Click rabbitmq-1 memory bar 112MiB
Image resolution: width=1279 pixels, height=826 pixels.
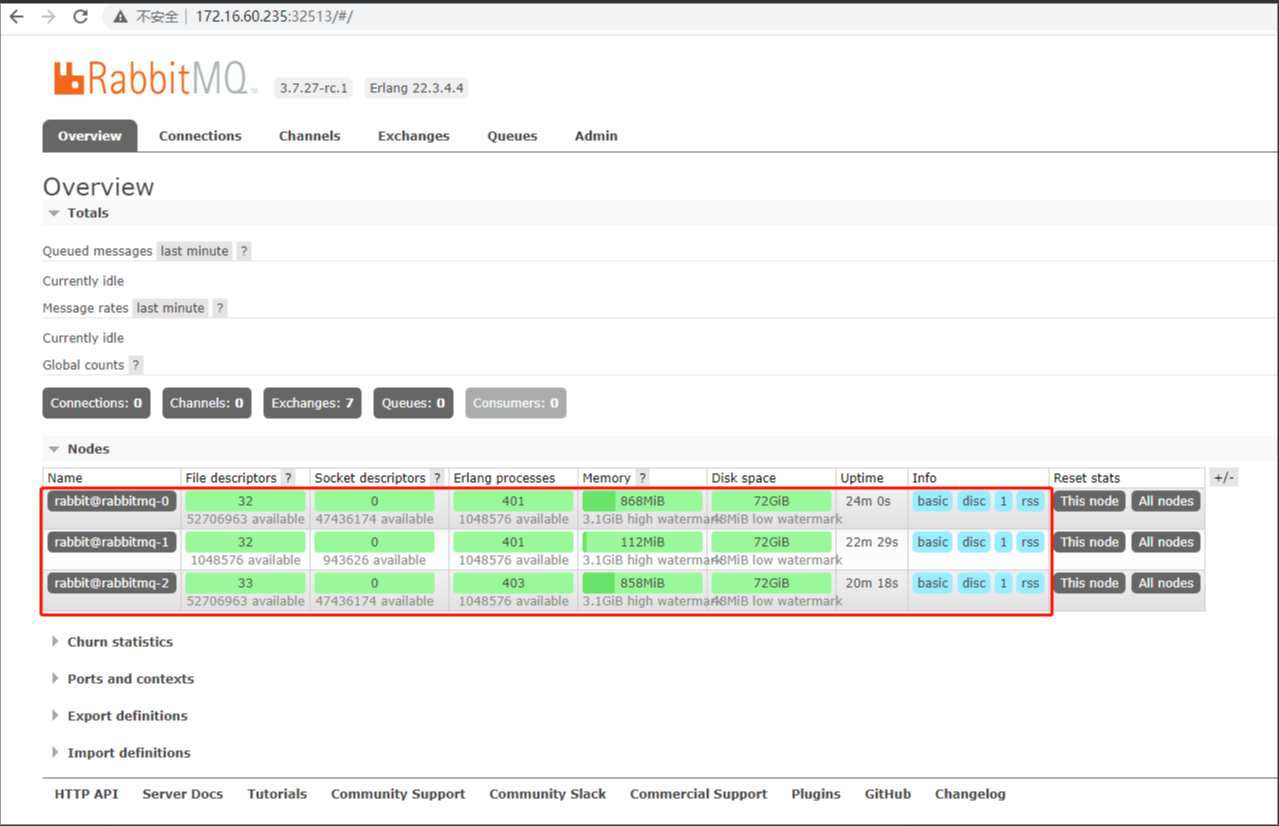pyautogui.click(x=643, y=542)
